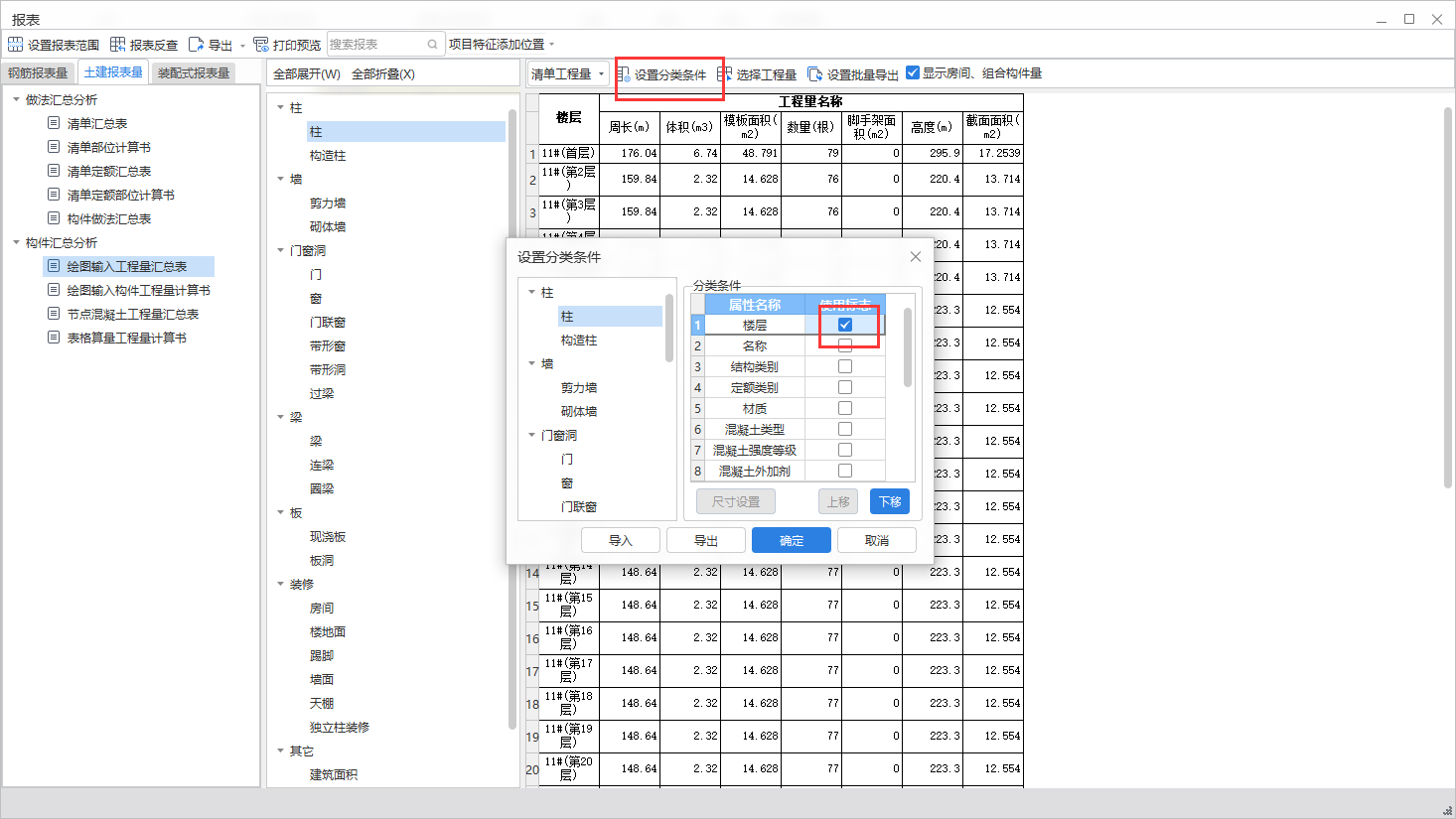Select the 构件做法汇总表 report icon
This screenshot has height=819, width=1456.
coord(54,218)
